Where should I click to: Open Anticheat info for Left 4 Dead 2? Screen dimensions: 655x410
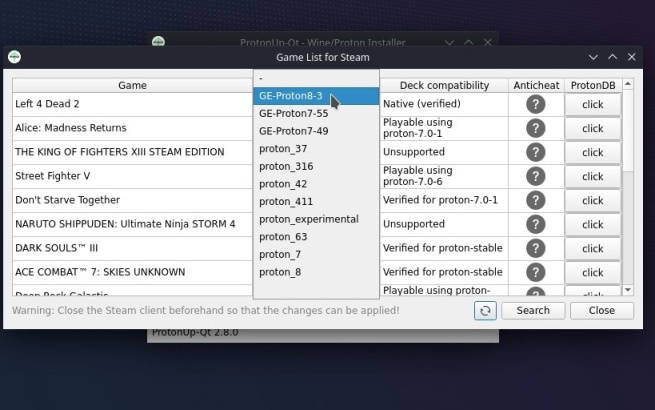536,104
